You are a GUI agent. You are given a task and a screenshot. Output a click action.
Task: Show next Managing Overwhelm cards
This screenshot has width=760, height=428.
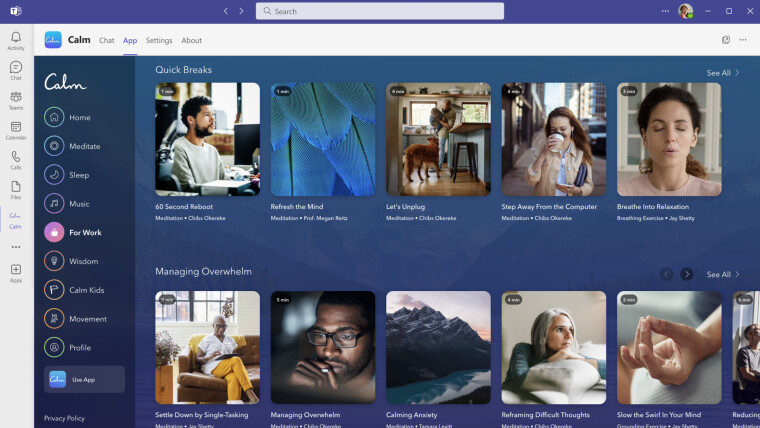tap(687, 274)
